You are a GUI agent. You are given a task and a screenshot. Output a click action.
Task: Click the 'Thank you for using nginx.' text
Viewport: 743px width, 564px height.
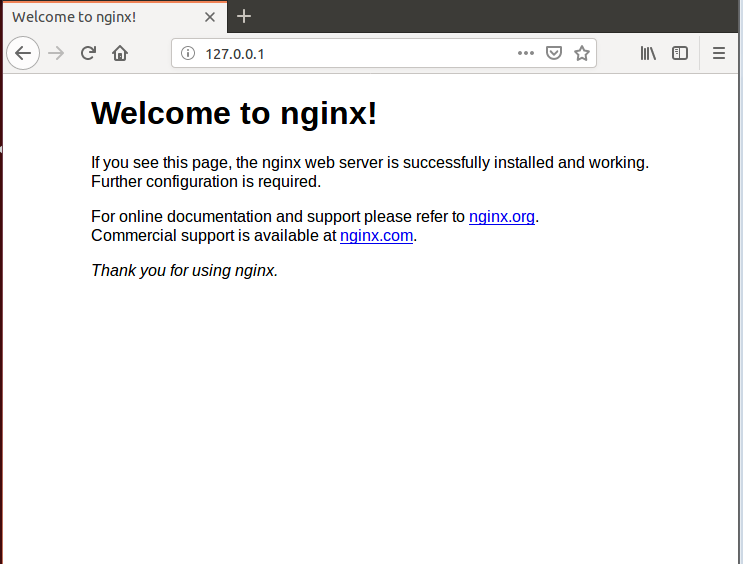(184, 271)
